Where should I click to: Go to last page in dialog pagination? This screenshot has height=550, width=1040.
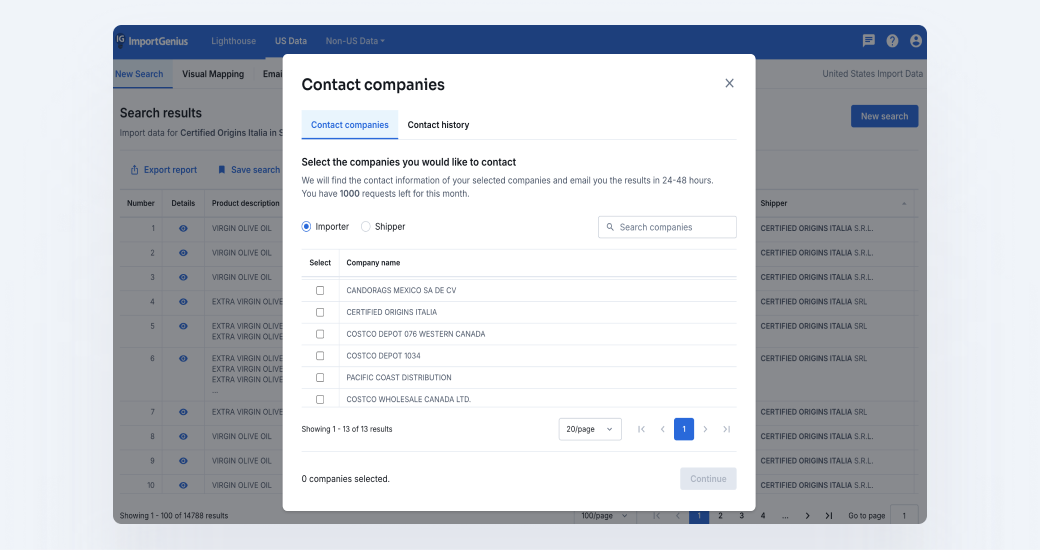coord(726,429)
